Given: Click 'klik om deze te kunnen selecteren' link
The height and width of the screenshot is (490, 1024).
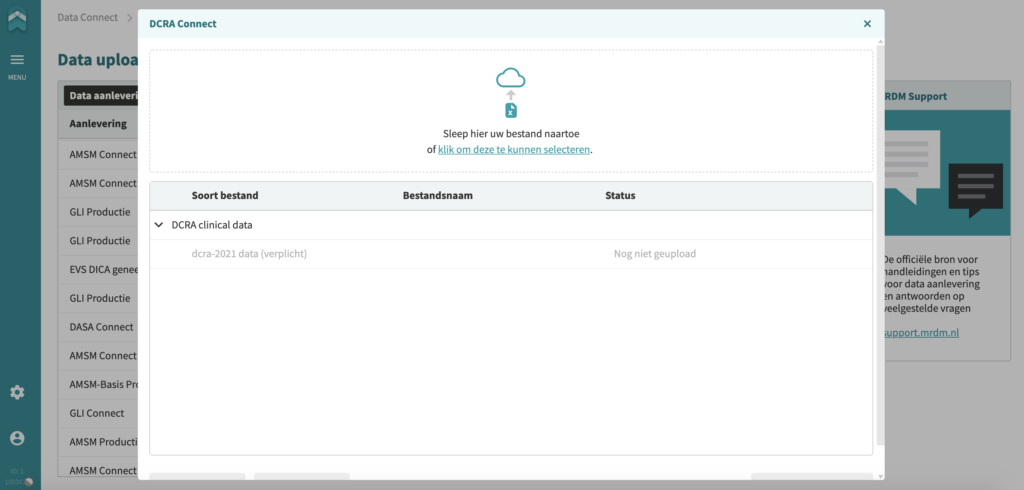Looking at the screenshot, I should 514,149.
